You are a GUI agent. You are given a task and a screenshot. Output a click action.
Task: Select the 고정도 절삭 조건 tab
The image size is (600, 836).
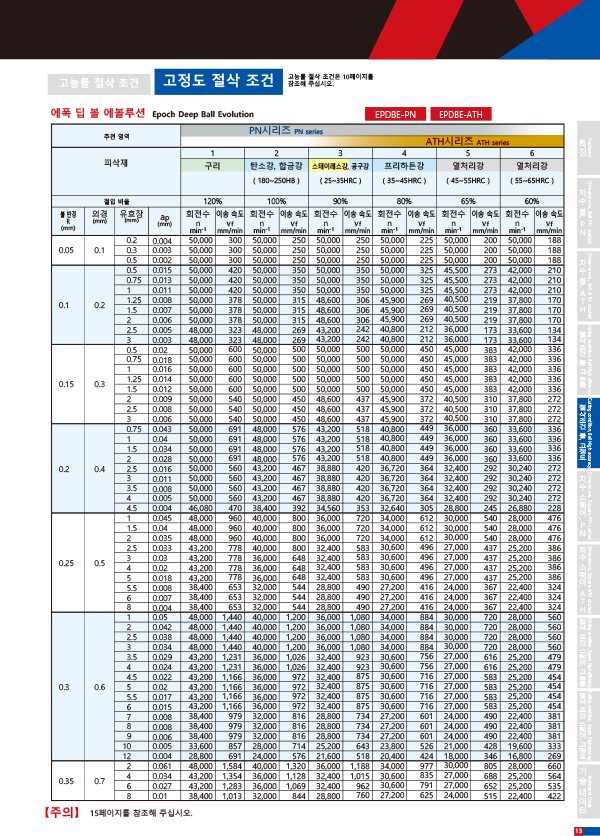click(x=219, y=82)
